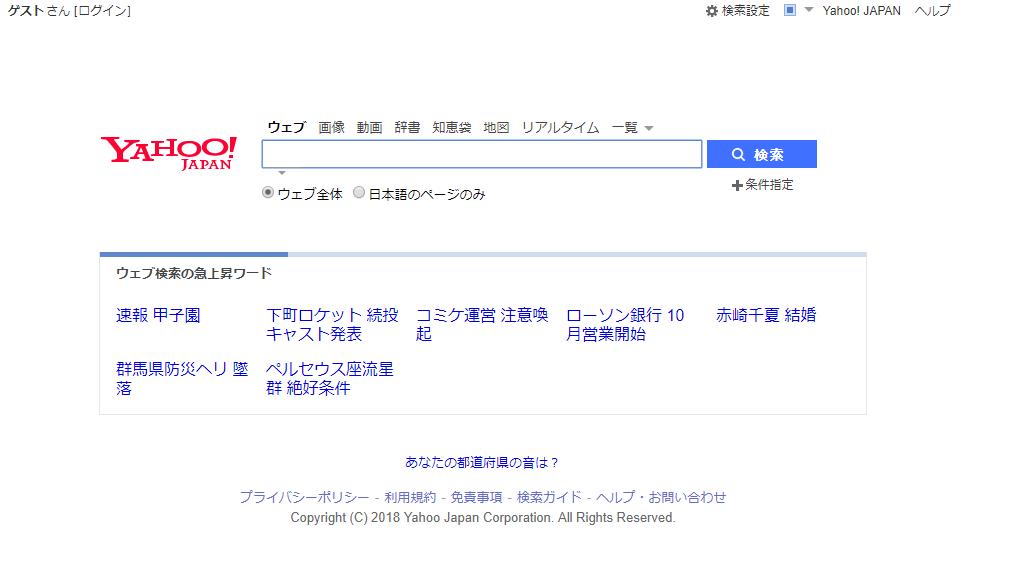
Task: Open the 免責事項 footer link
Action: [x=476, y=497]
